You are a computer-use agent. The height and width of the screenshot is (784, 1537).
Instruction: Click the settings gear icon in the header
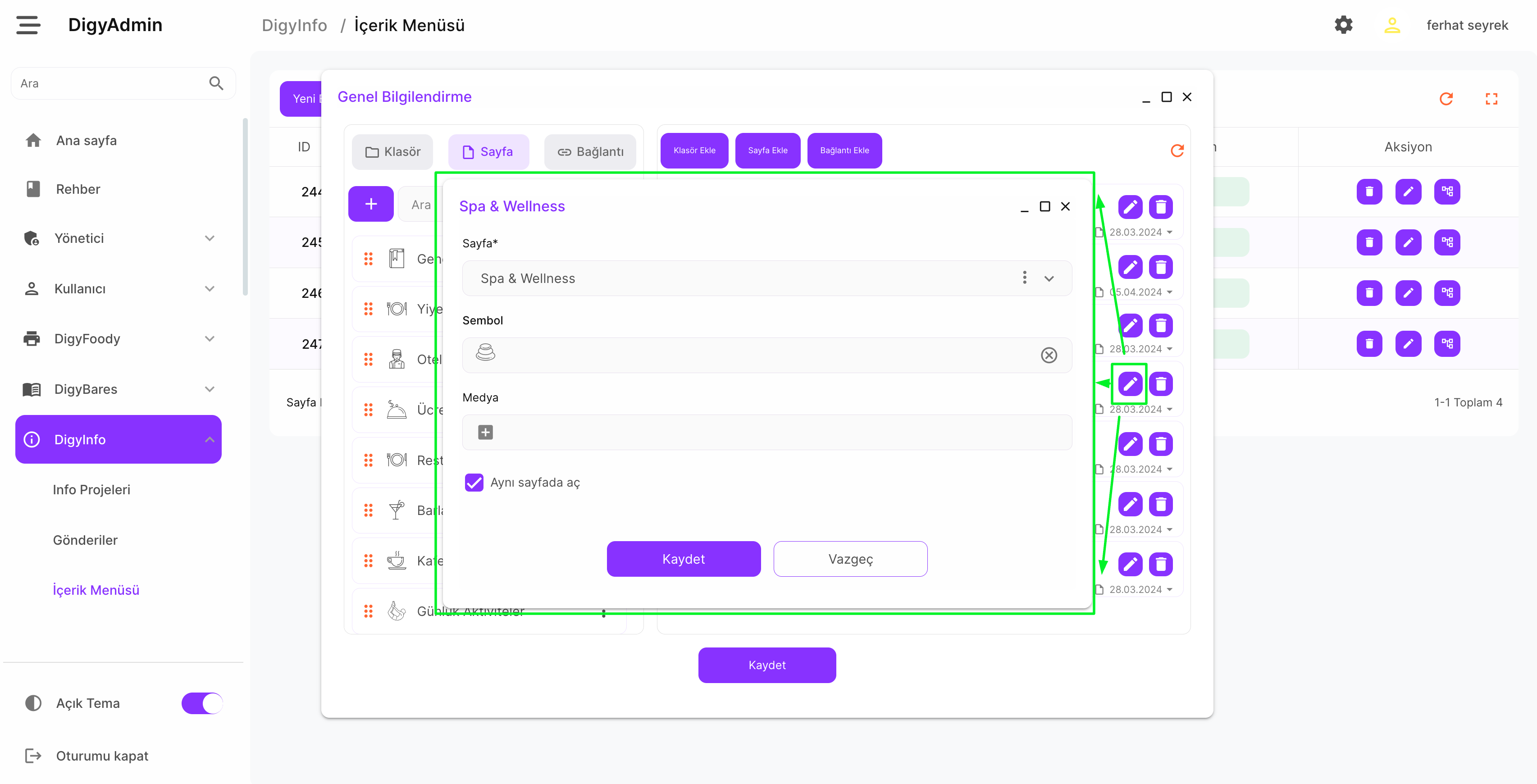tap(1343, 25)
